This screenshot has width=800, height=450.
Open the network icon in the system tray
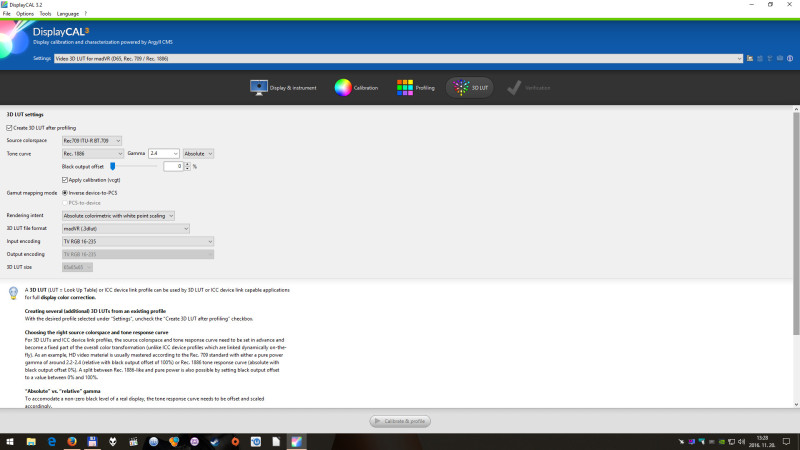point(732,442)
